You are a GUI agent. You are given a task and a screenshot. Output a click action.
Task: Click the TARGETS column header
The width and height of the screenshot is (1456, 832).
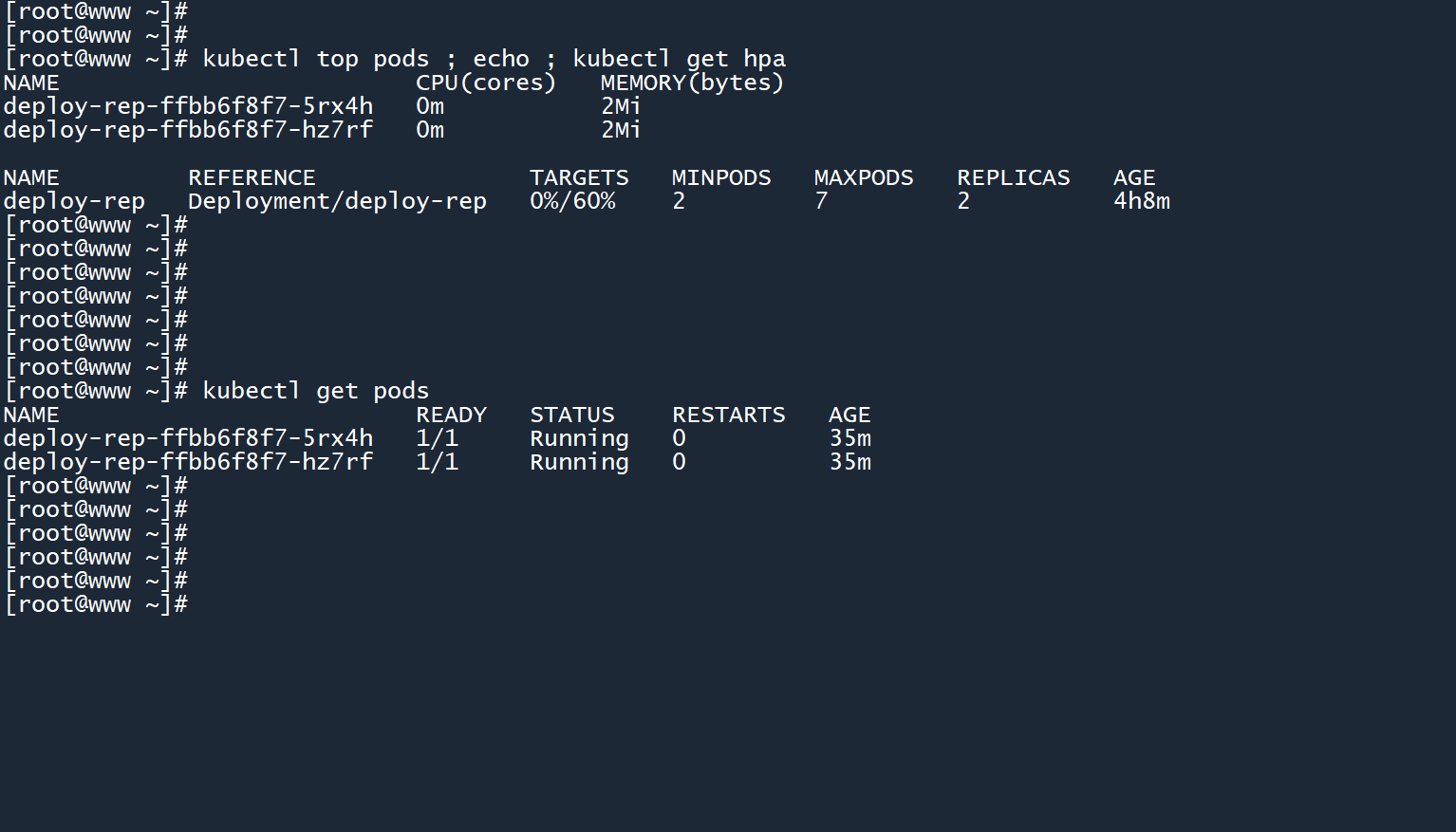click(x=579, y=177)
